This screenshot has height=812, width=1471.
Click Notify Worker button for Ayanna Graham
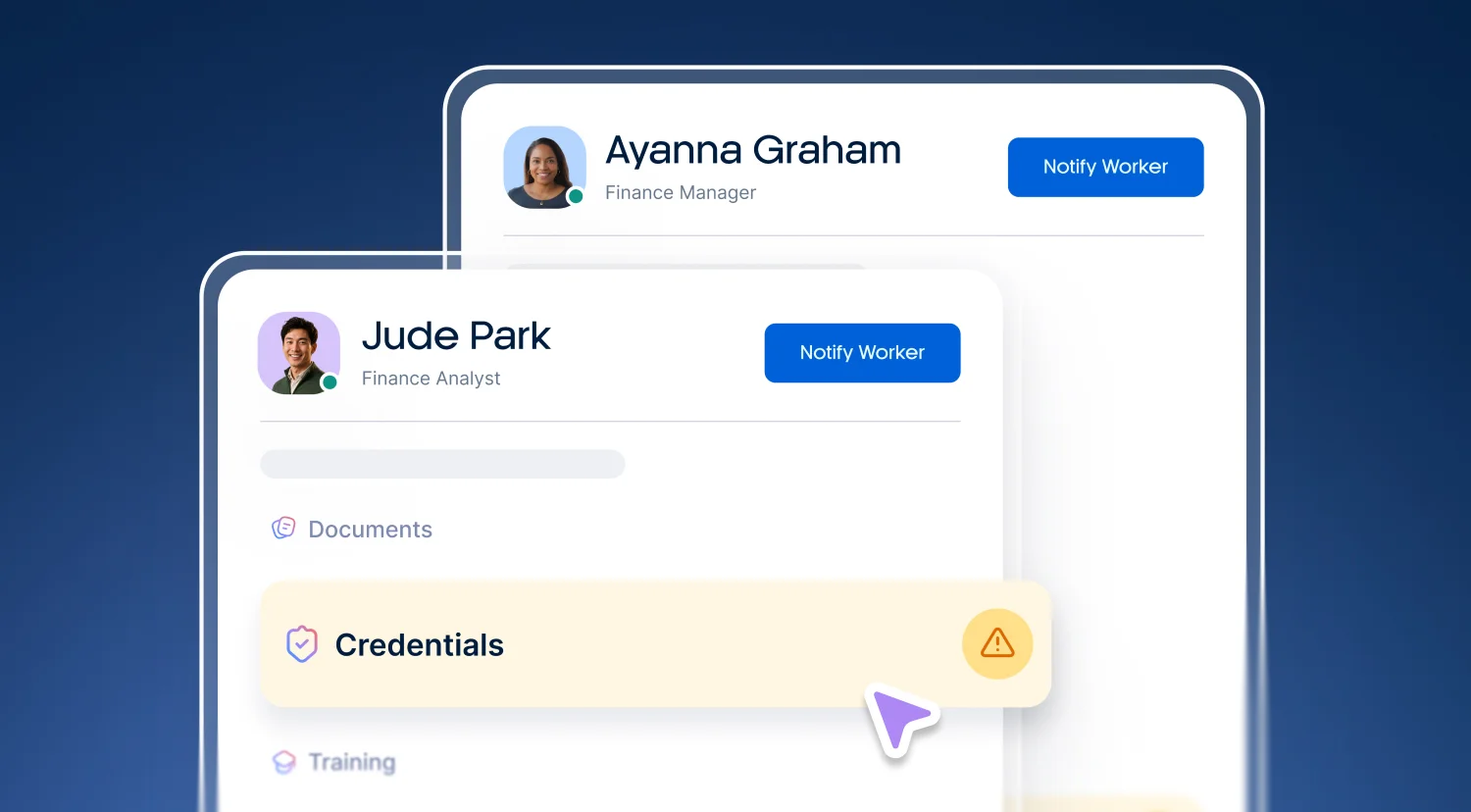(x=1105, y=167)
